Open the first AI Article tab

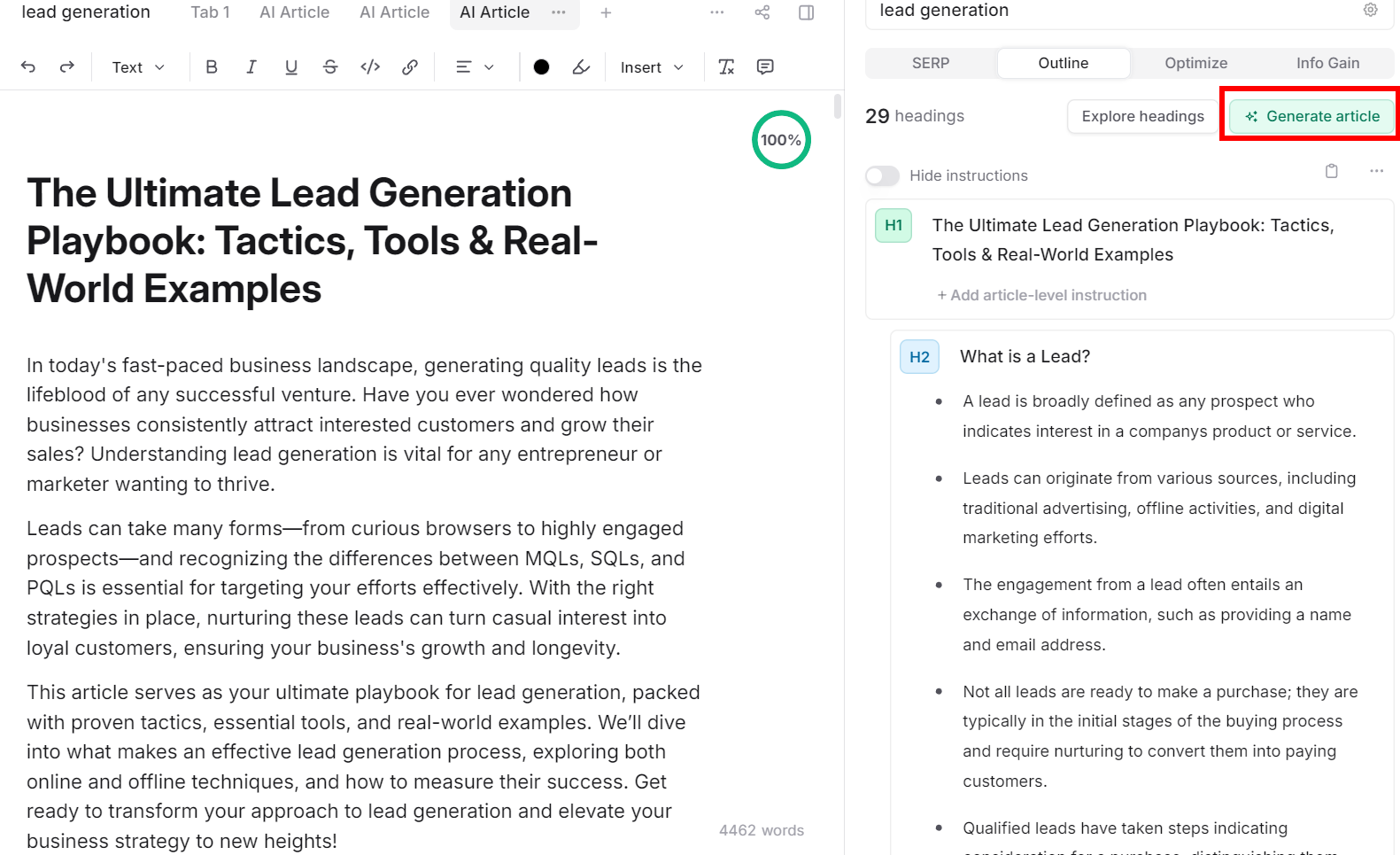[x=295, y=12]
